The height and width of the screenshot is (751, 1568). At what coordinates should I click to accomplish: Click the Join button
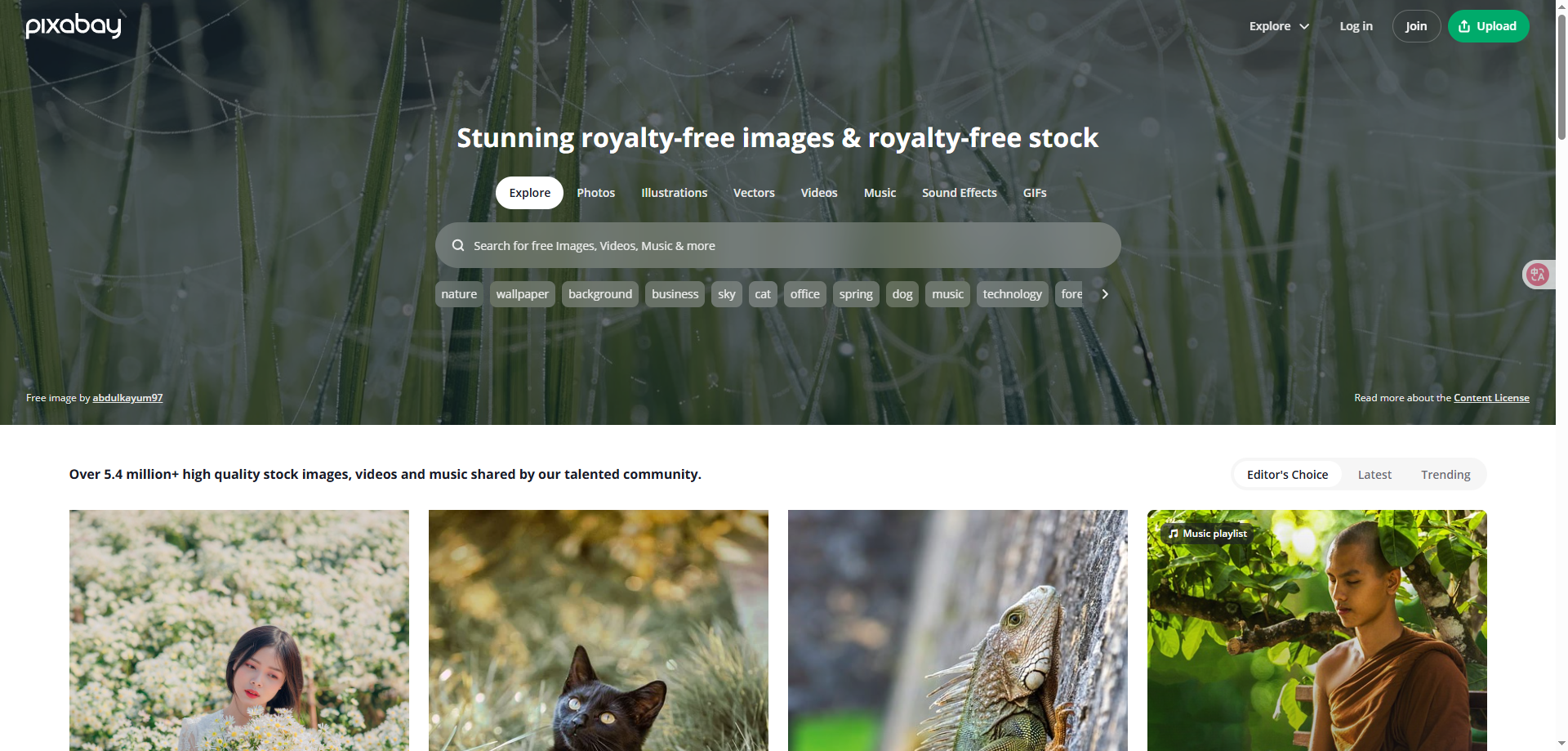tap(1416, 26)
